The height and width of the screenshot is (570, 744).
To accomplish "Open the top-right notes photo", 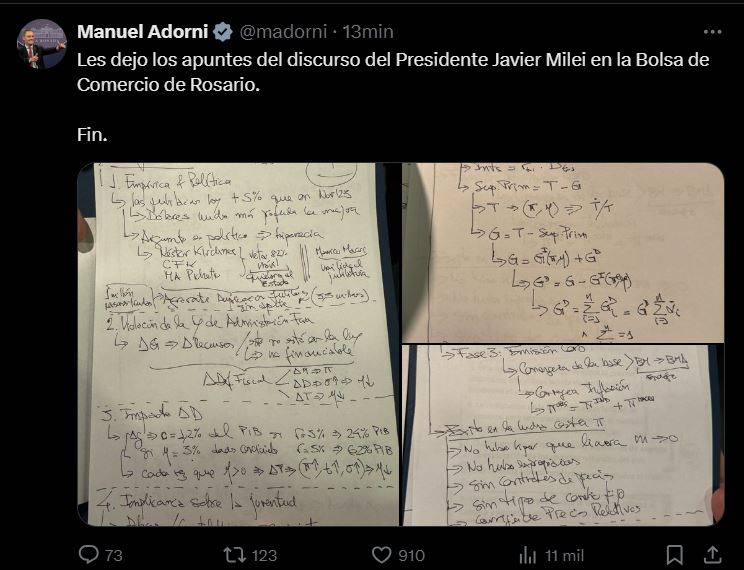I will point(562,252).
